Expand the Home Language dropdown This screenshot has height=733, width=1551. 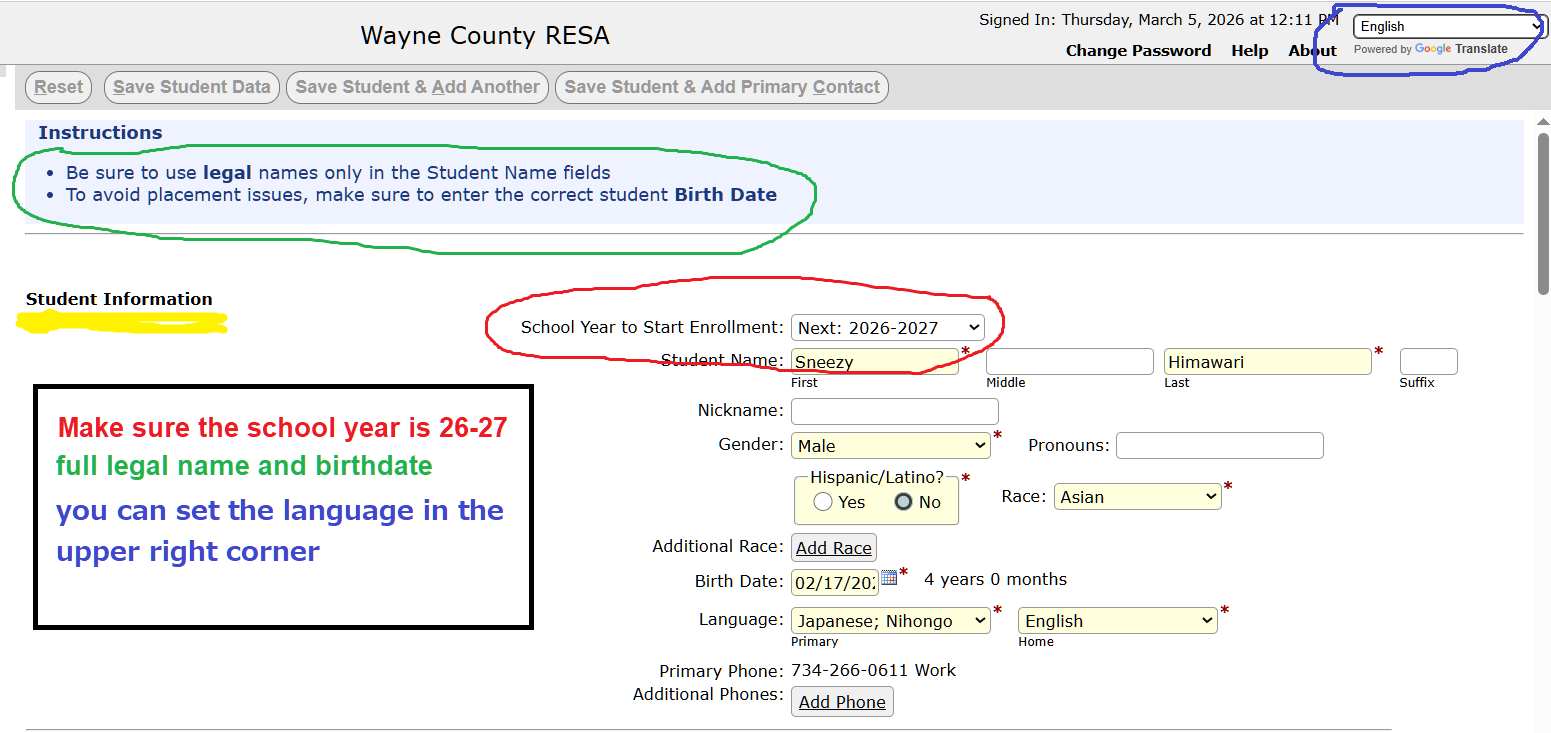(x=1117, y=621)
